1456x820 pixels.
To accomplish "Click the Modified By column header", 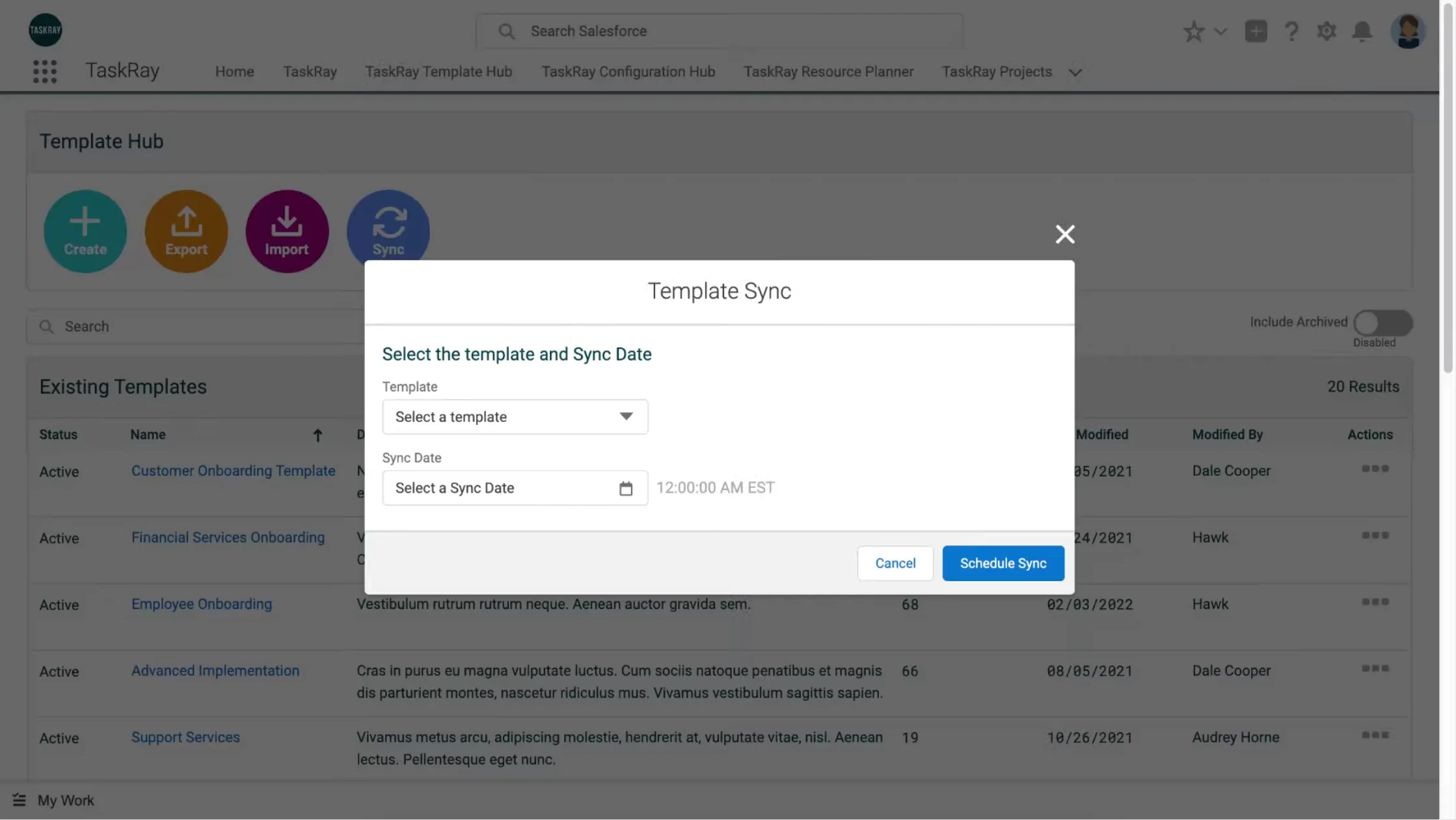I will pos(1227,435).
